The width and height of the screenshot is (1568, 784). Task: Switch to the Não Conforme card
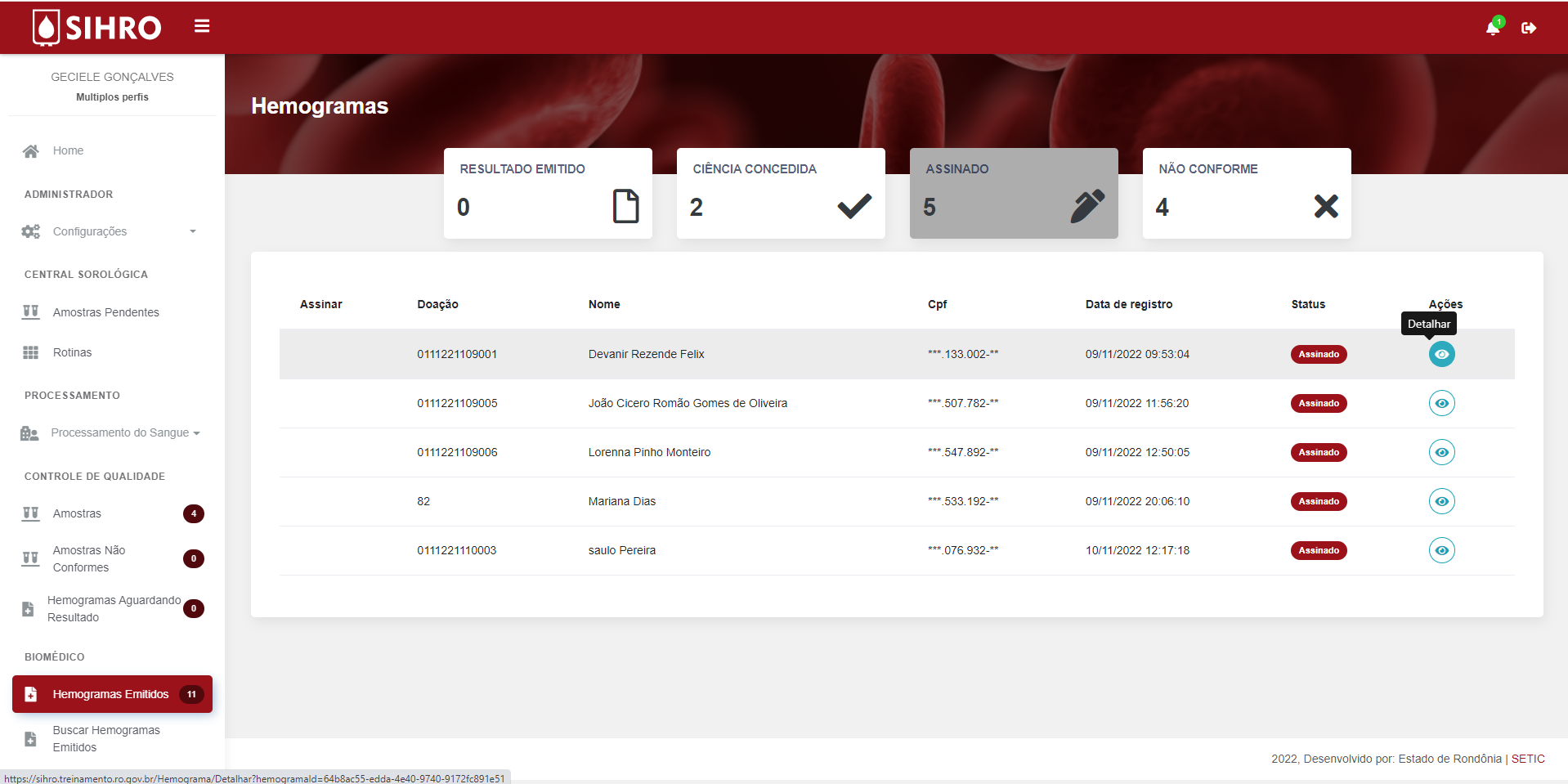click(1246, 193)
